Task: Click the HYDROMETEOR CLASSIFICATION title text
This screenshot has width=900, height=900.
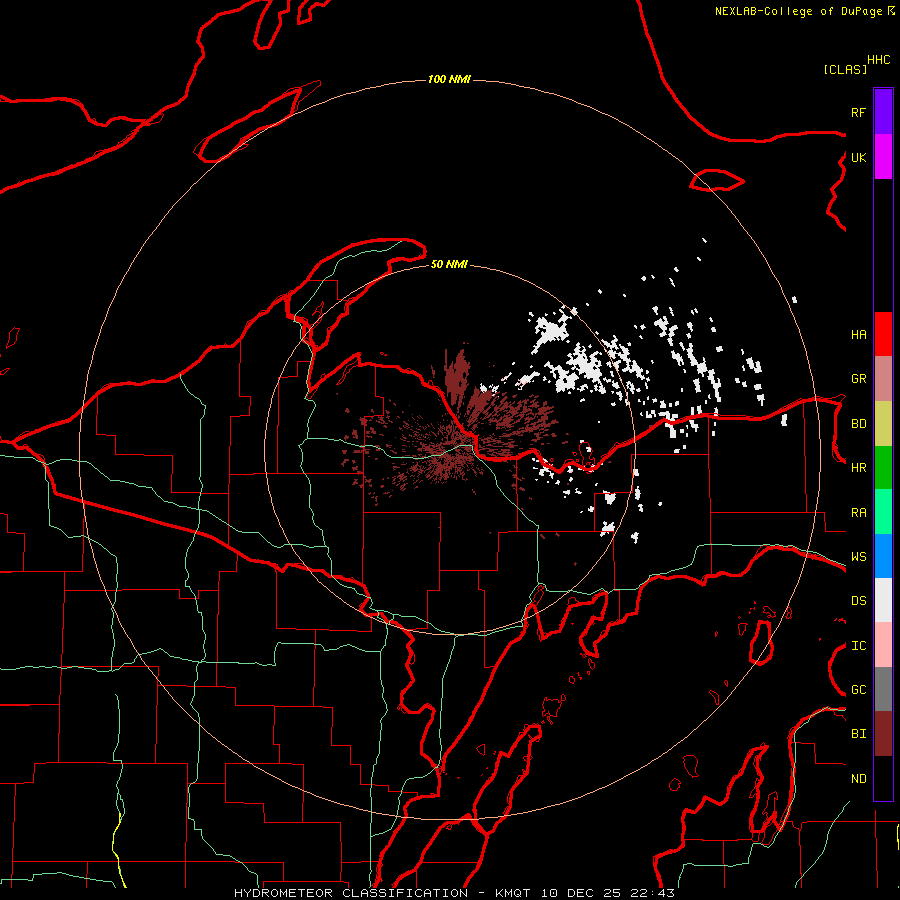Action: click(x=351, y=893)
